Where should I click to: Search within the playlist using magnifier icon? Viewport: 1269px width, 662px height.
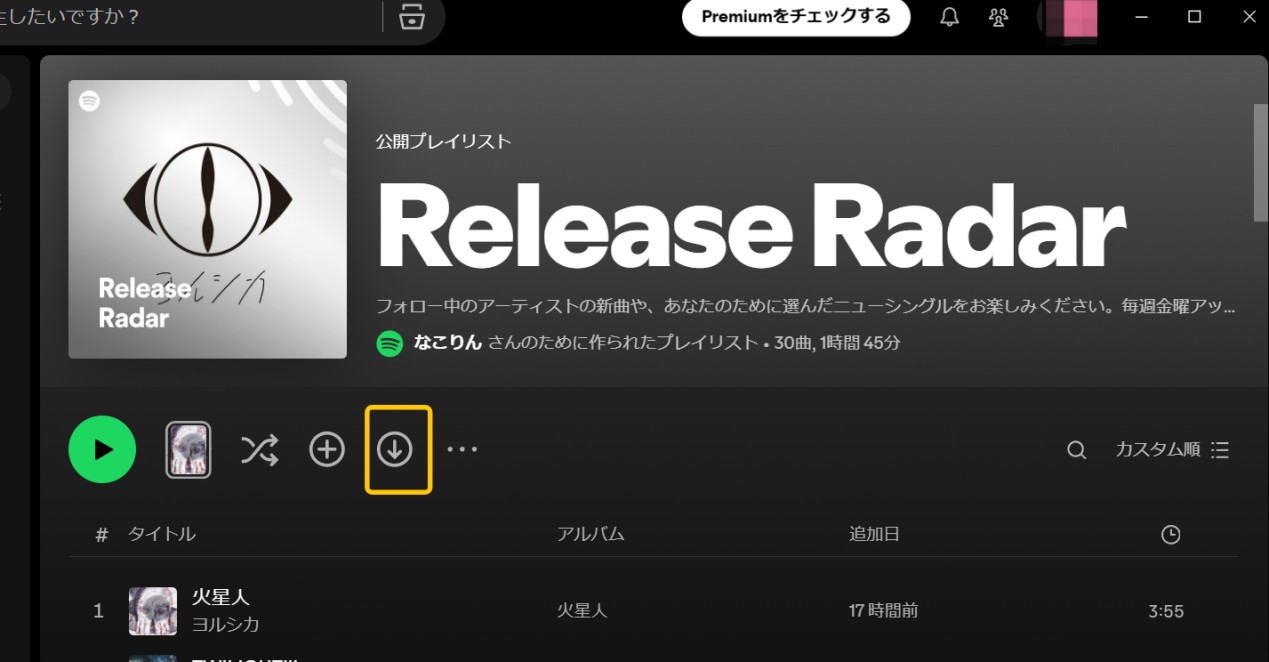click(1076, 450)
